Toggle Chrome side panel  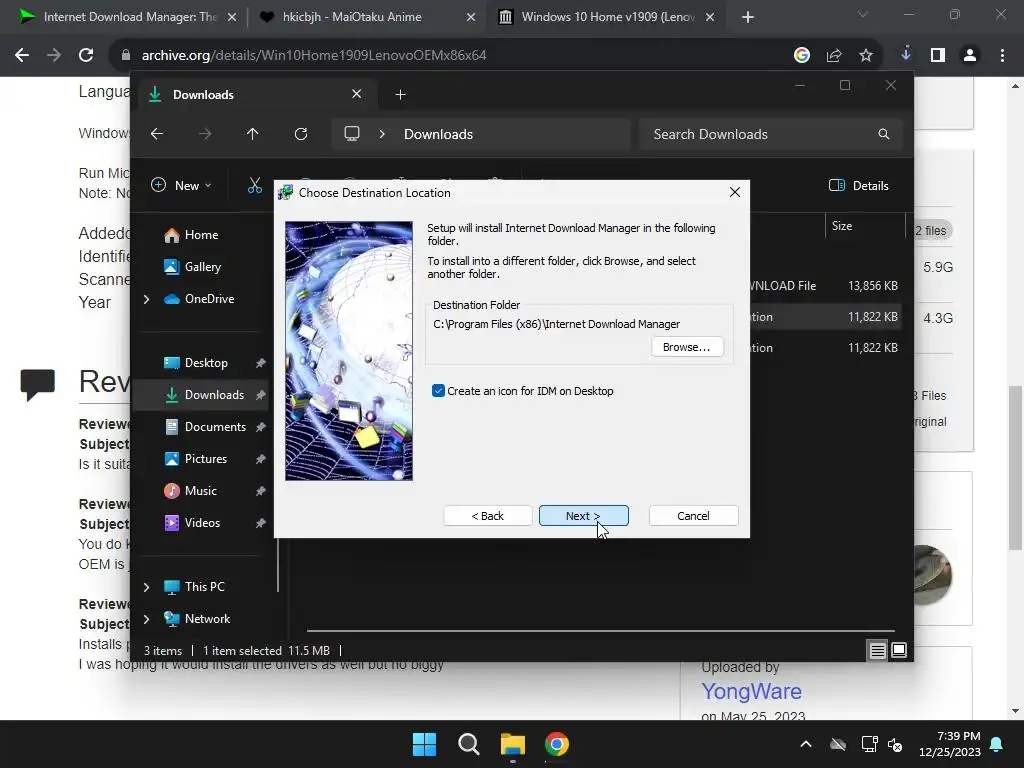click(x=938, y=56)
